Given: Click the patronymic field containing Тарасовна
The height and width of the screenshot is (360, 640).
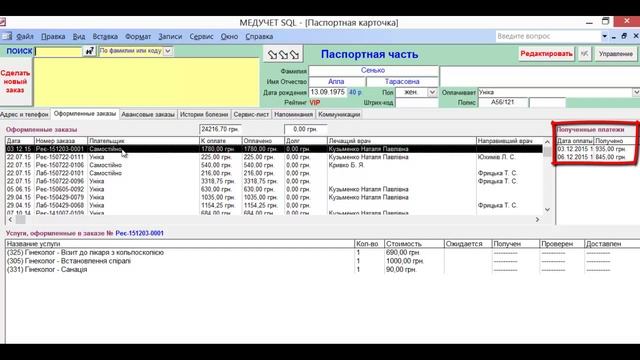Looking at the screenshot, I should (x=402, y=82).
